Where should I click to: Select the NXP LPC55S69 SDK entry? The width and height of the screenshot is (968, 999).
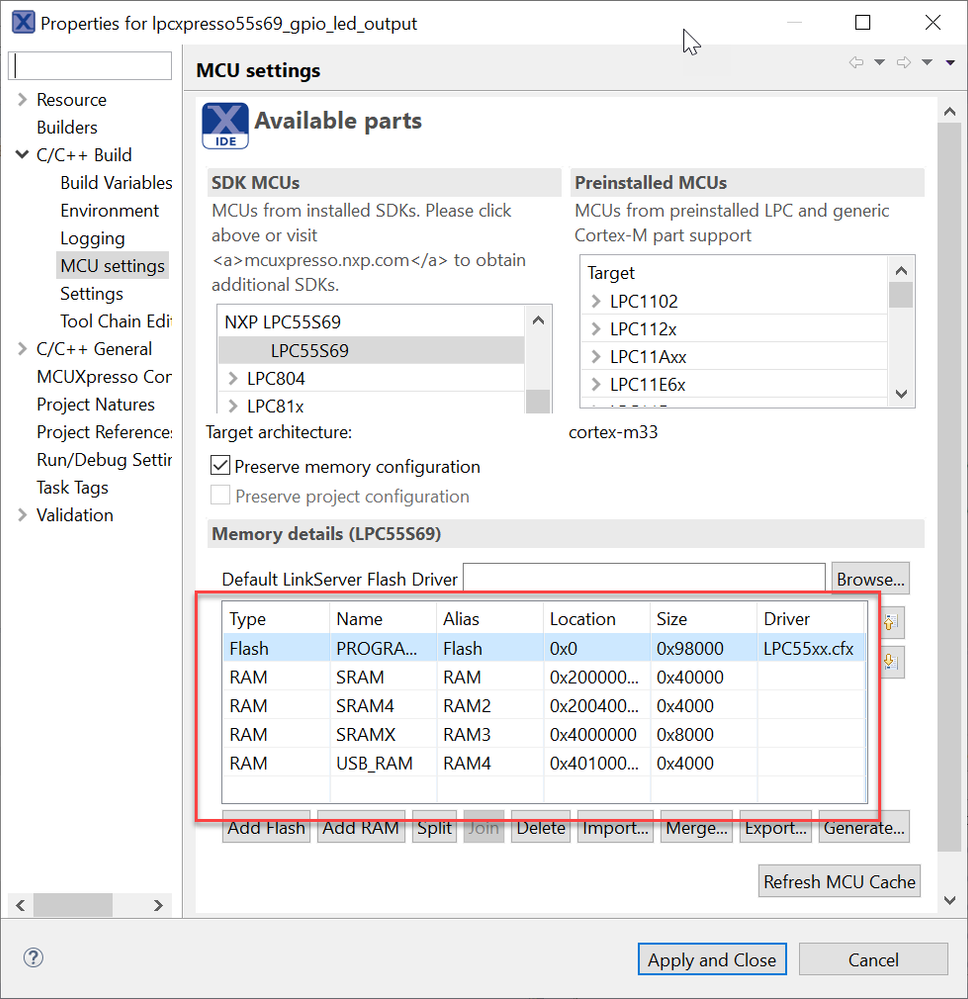coord(371,322)
